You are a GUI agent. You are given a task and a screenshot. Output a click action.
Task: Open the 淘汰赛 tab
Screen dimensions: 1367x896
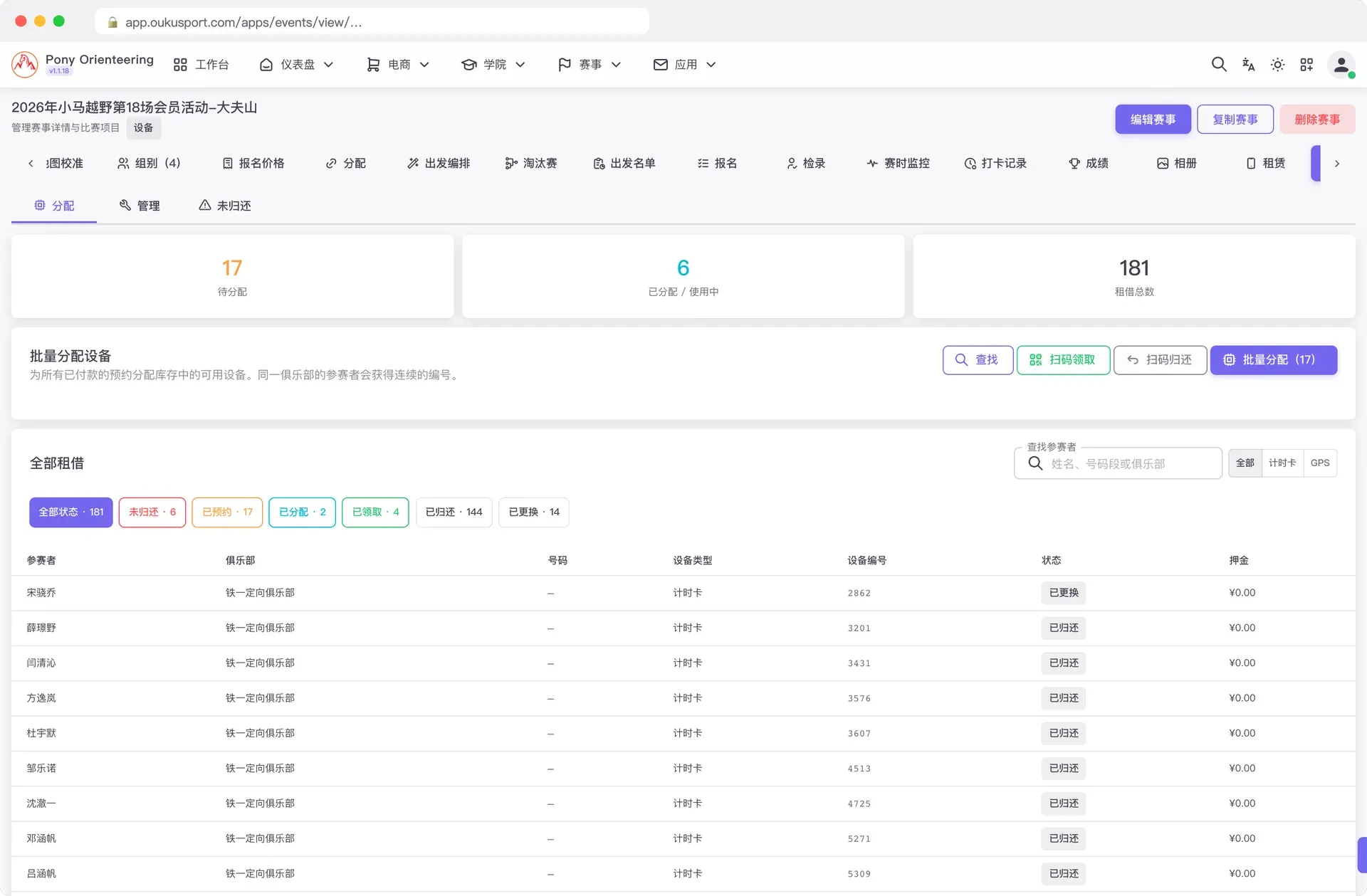click(x=531, y=164)
